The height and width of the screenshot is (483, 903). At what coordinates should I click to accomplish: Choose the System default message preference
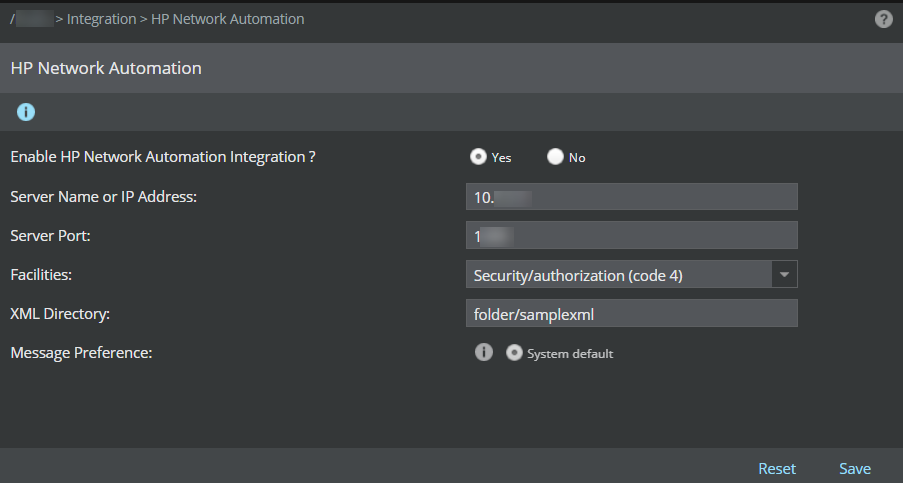click(x=514, y=352)
